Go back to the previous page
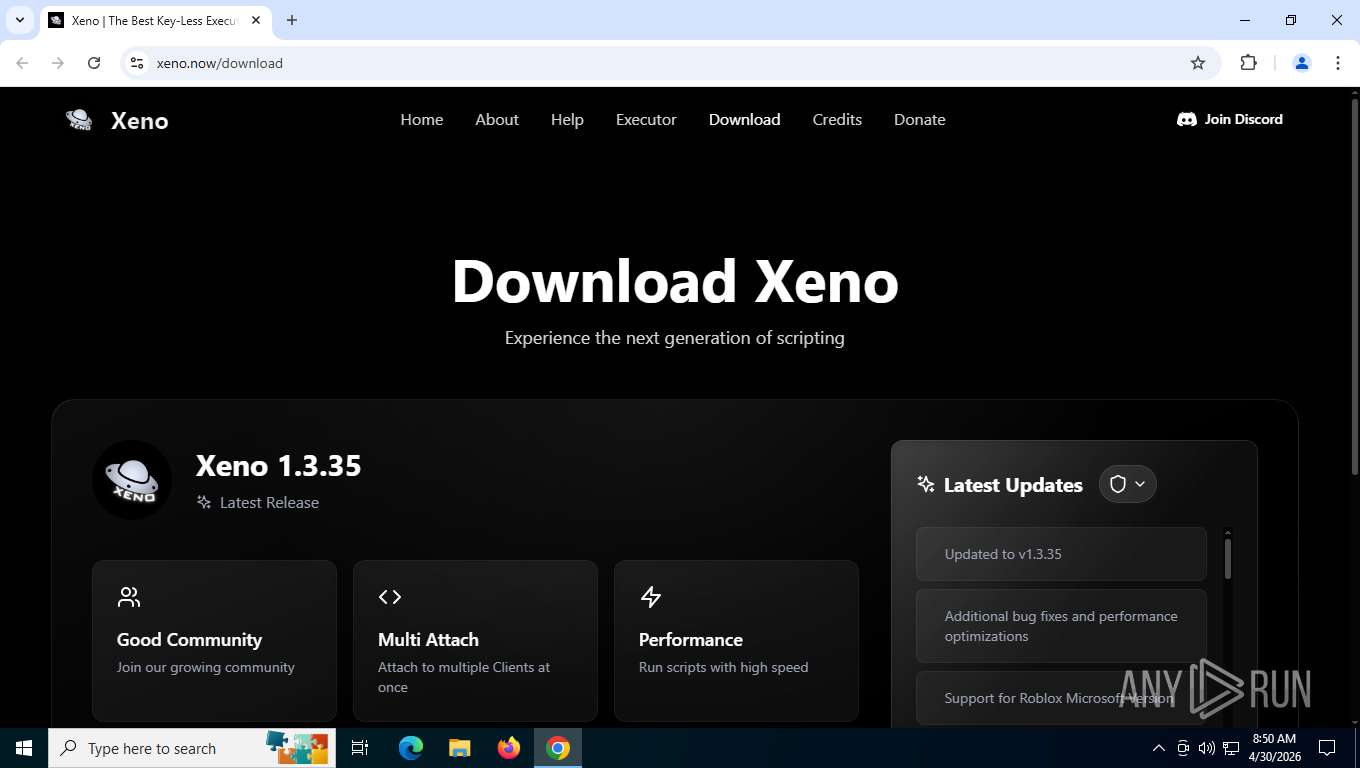The image size is (1360, 768). click(x=22, y=63)
